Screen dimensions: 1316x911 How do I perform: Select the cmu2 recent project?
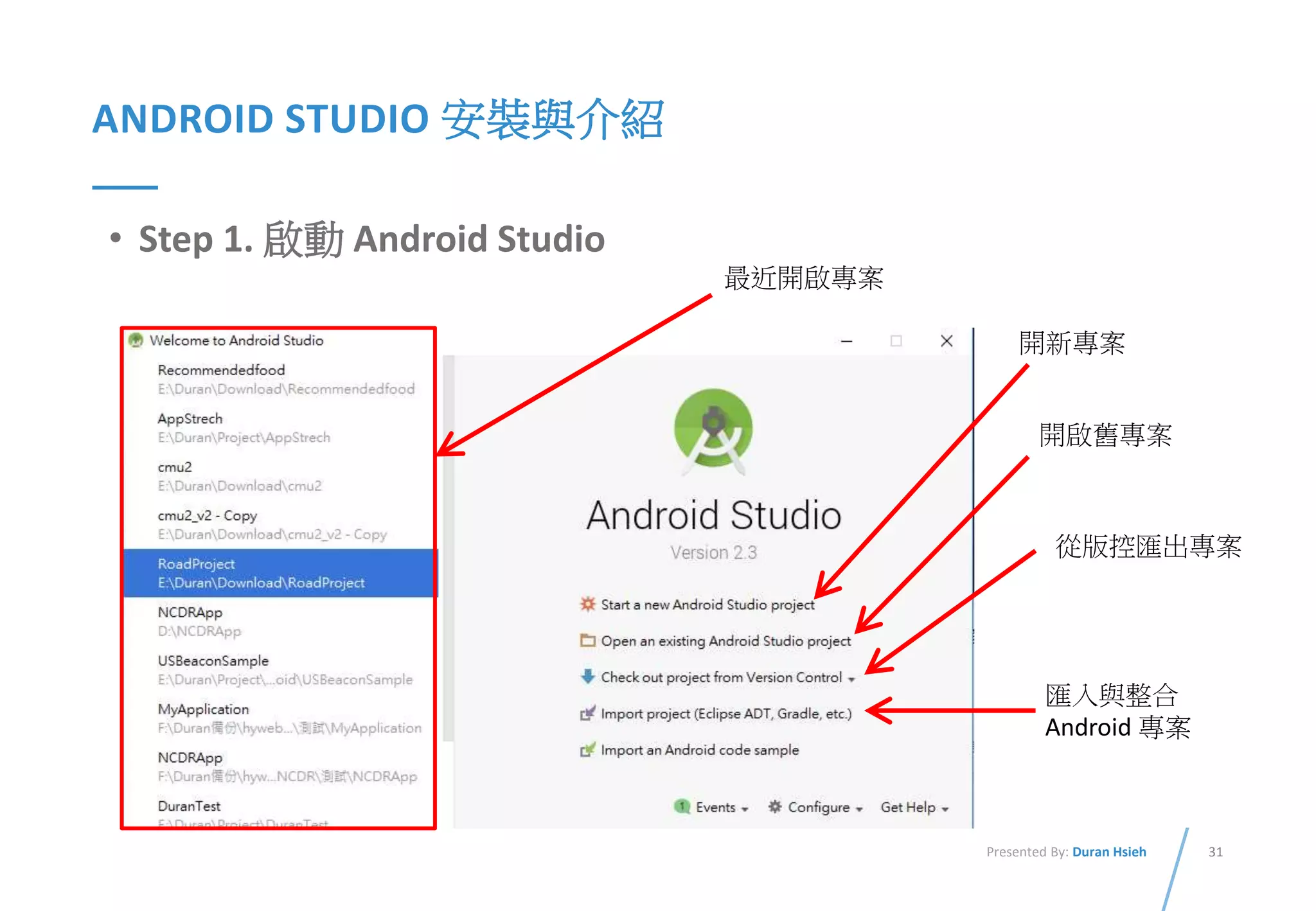[x=280, y=476]
